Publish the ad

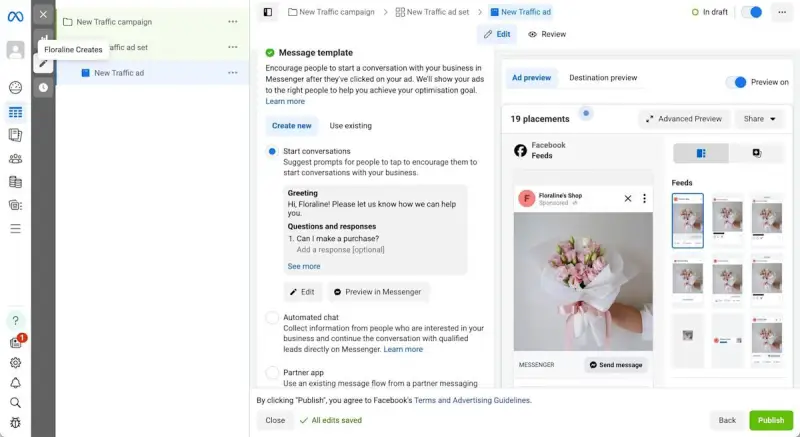point(770,420)
